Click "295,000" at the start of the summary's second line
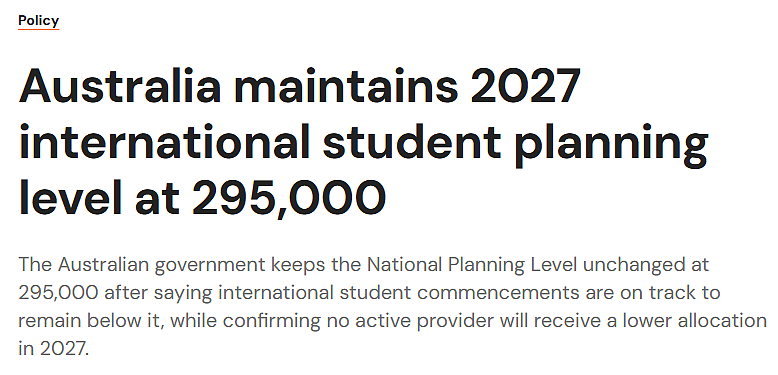The image size is (778, 375). pos(58,293)
